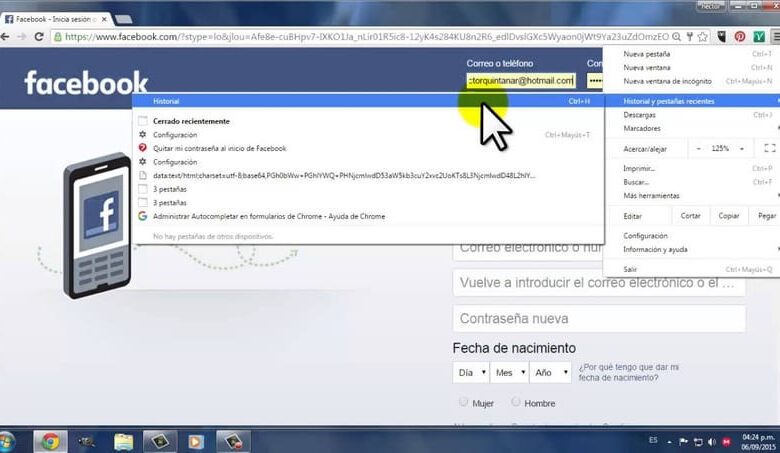Click the ES language indicator
Viewport: 780px width, 453px height.
(x=653, y=440)
